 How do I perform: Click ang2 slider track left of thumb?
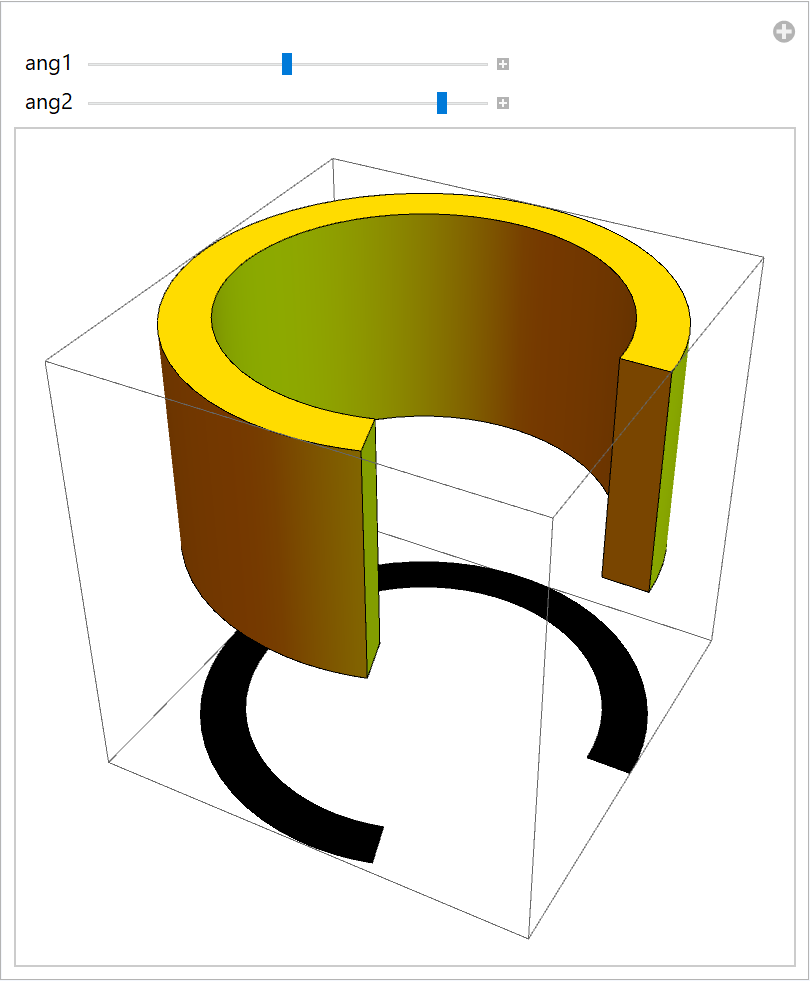click(x=260, y=103)
